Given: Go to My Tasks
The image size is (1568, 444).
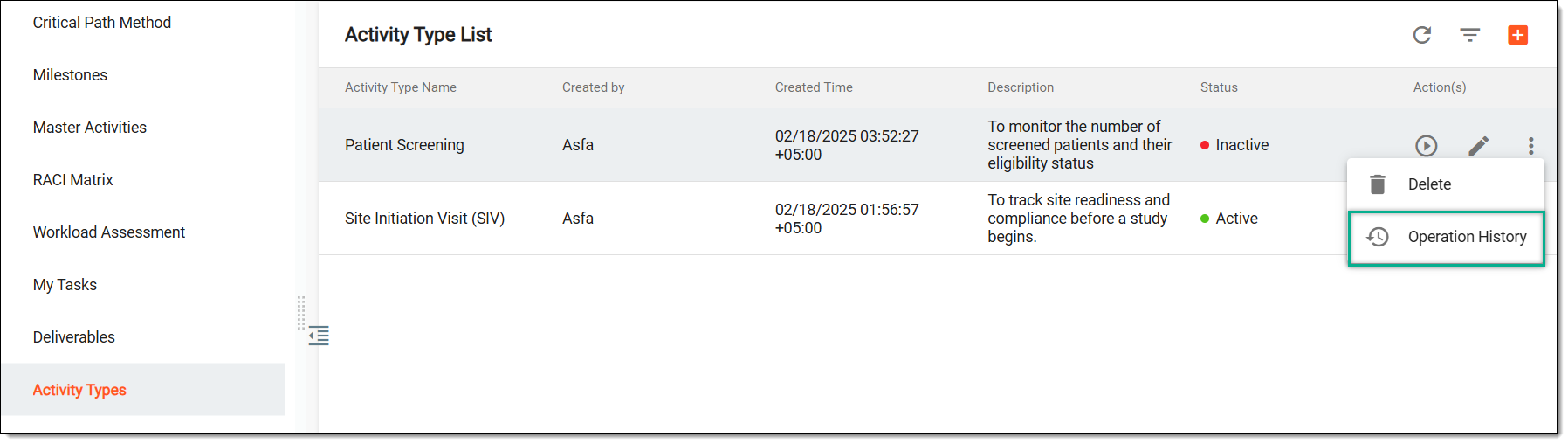Looking at the screenshot, I should click(x=65, y=285).
